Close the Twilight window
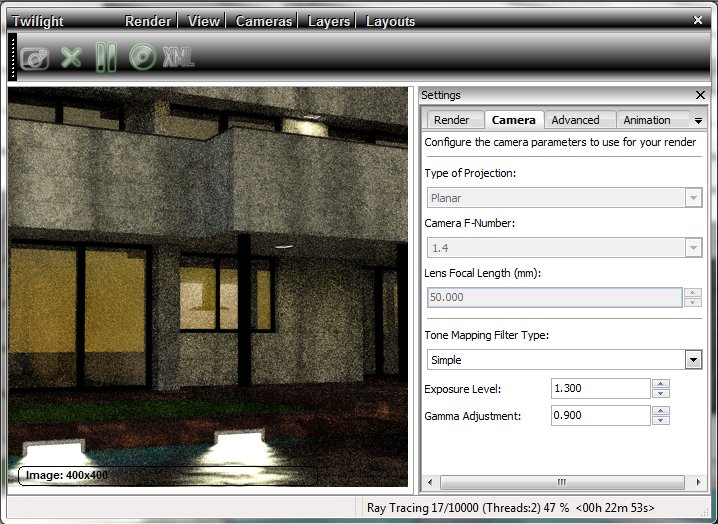The width and height of the screenshot is (718, 524). click(x=698, y=20)
